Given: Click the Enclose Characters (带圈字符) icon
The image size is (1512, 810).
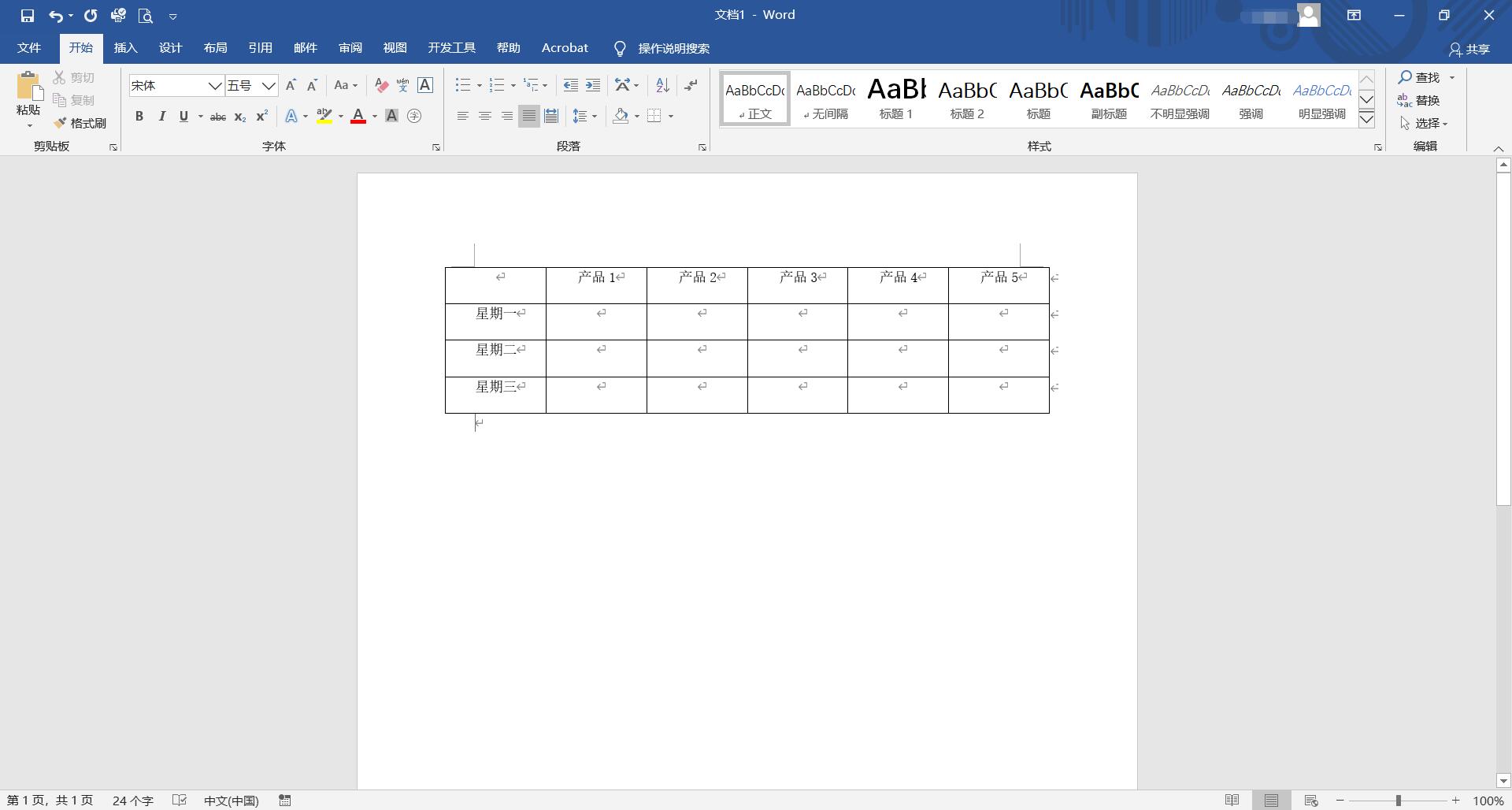Looking at the screenshot, I should point(414,117).
